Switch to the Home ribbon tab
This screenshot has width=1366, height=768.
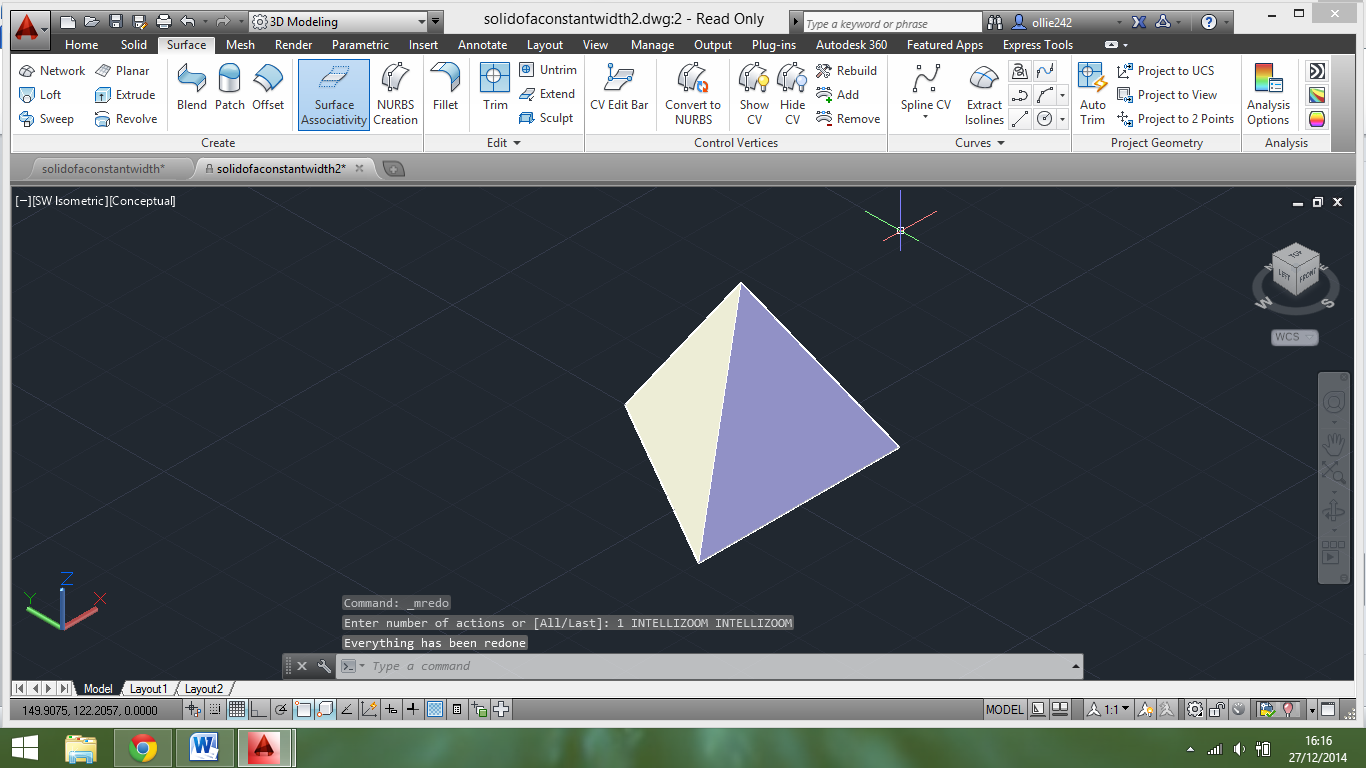click(82, 45)
